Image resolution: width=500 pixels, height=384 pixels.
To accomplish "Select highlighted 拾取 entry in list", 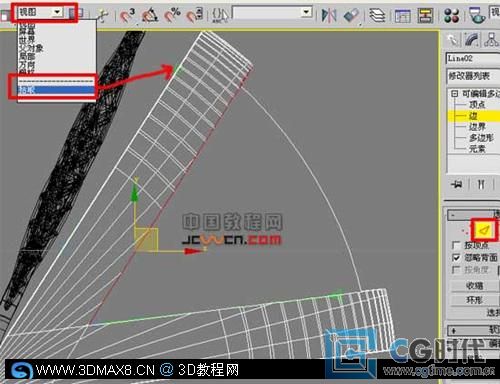I will 56,90.
